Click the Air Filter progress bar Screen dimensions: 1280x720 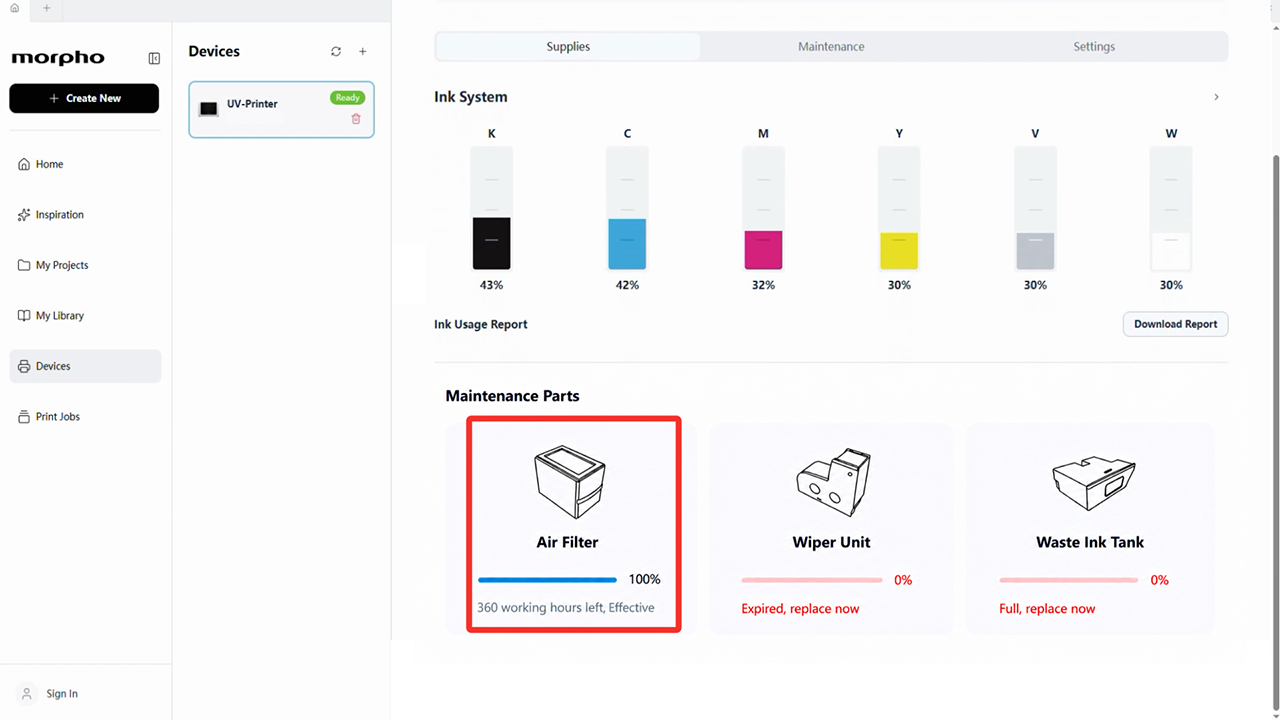(x=547, y=580)
